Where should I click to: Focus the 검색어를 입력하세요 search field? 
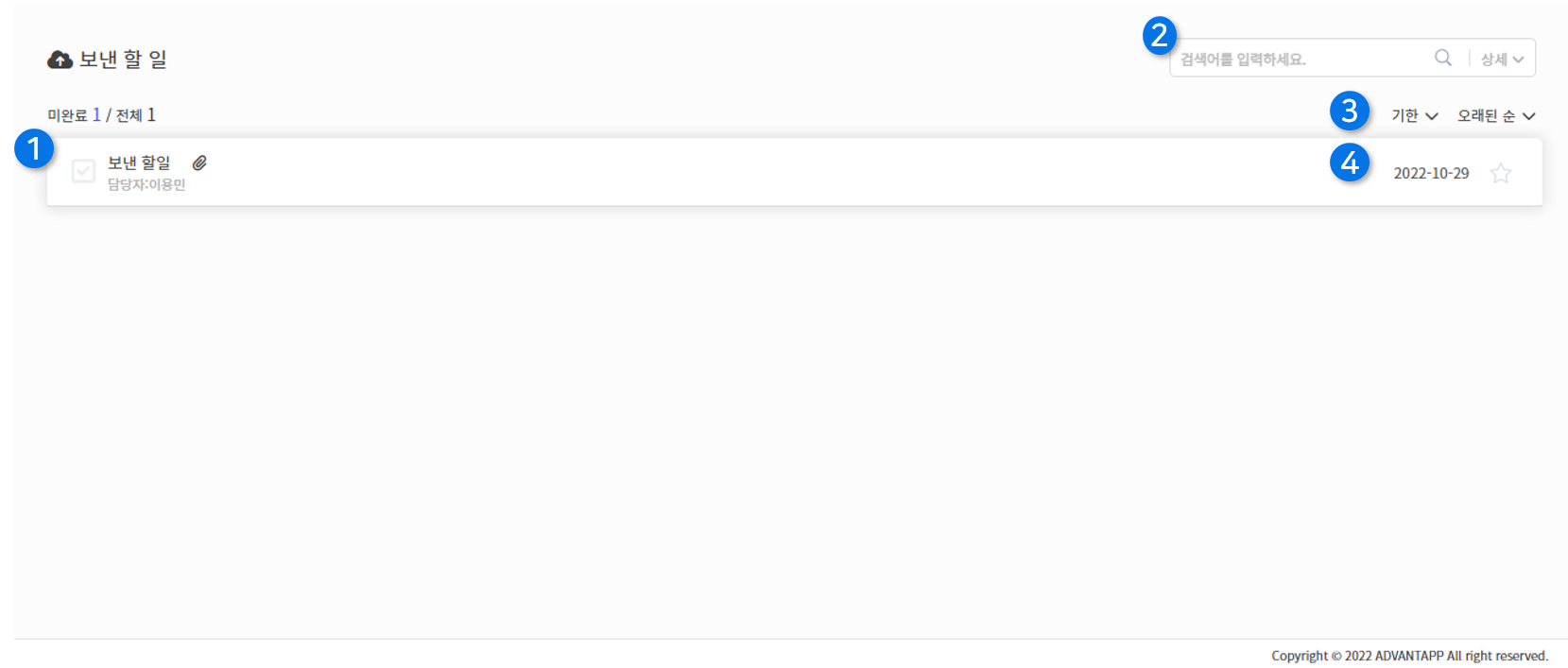click(x=1301, y=59)
